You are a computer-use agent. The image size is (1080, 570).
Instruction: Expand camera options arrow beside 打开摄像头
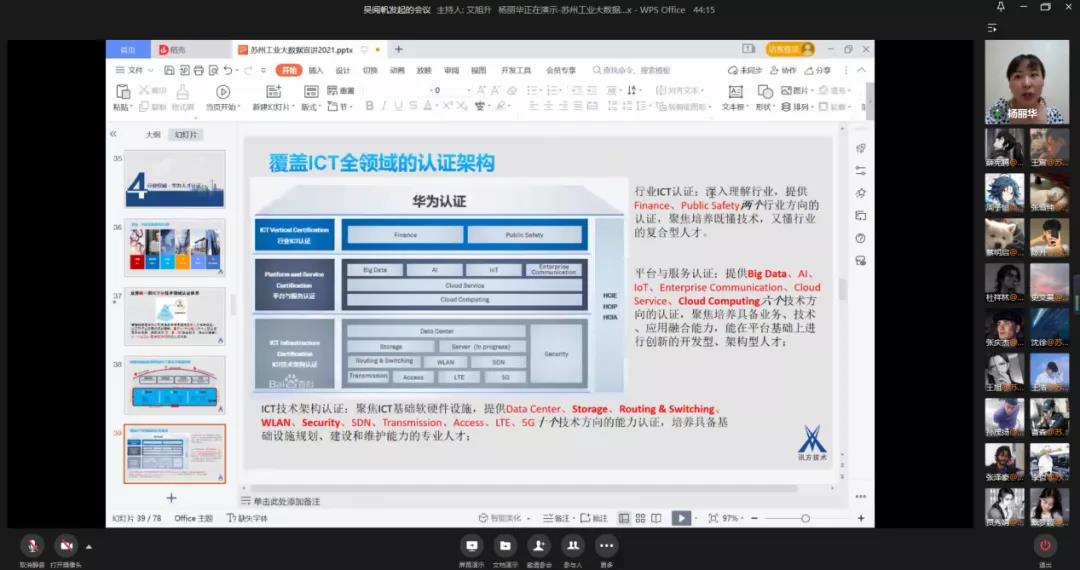(x=88, y=546)
